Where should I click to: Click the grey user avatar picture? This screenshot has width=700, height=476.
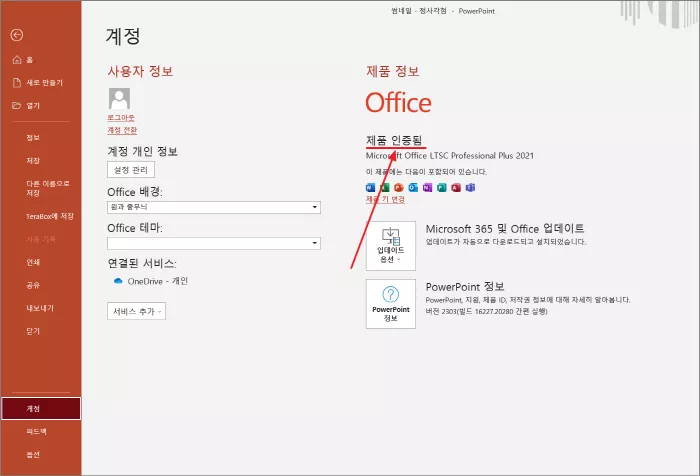pos(119,98)
